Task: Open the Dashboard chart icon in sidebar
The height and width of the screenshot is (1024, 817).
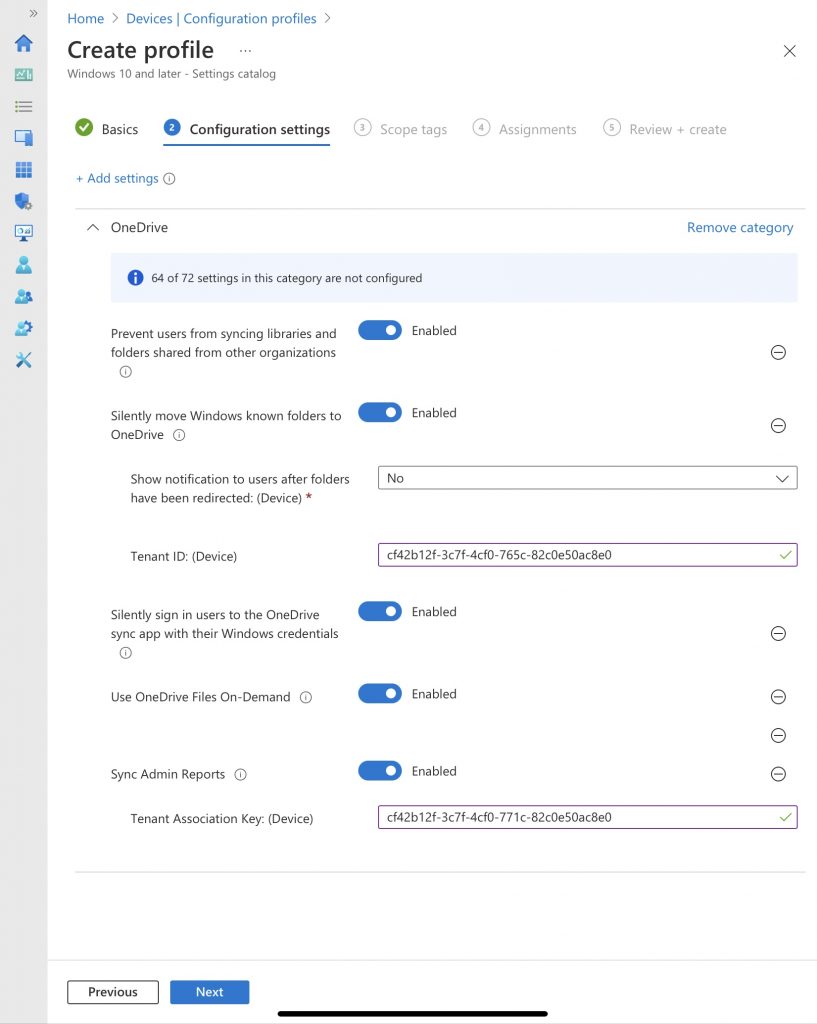Action: 24,75
